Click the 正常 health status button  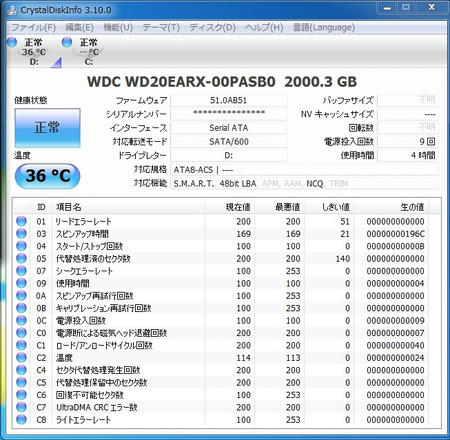(47, 128)
